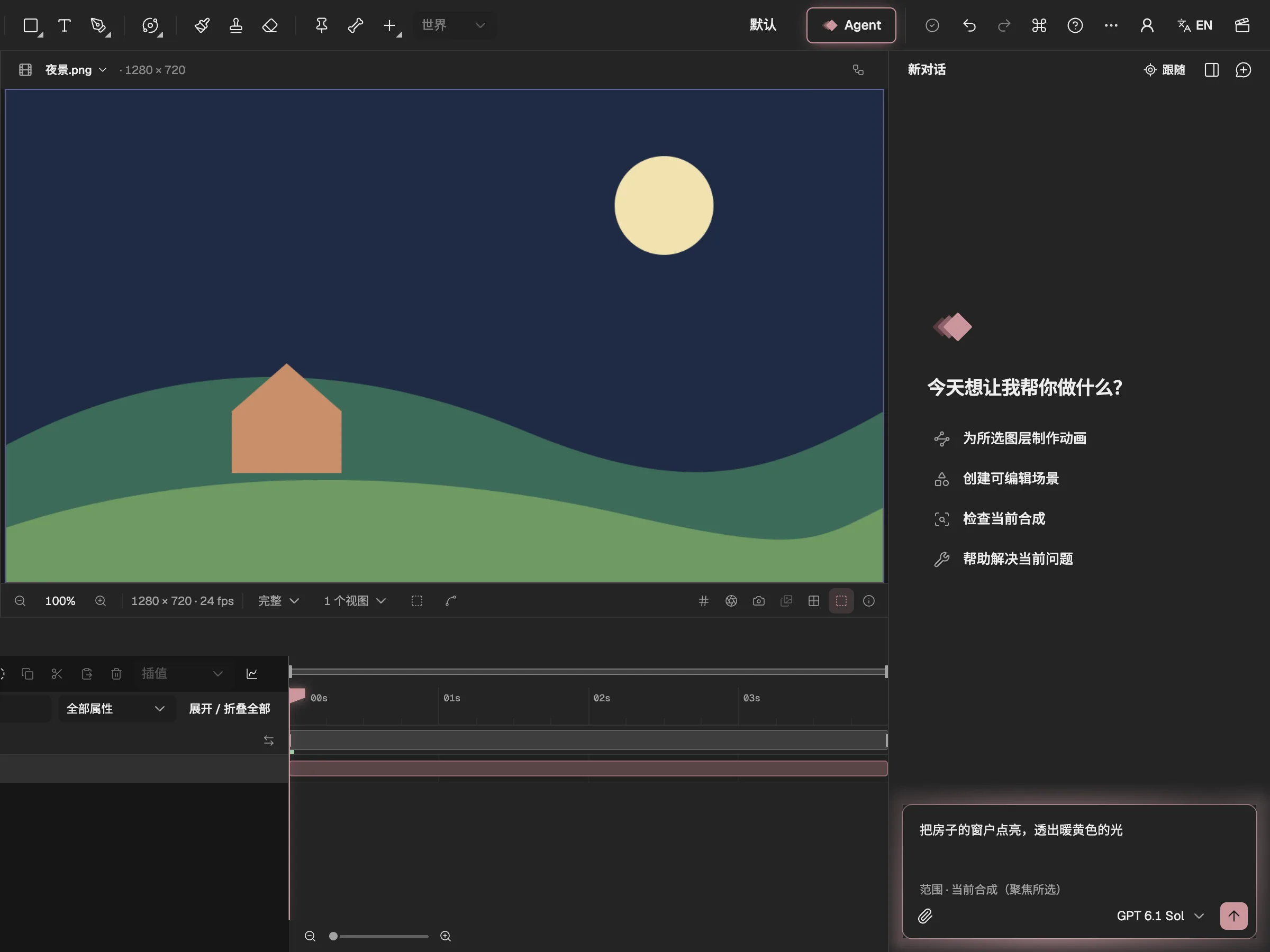Open keyboard shortcuts command icon
This screenshot has width=1270, height=952.
tap(1039, 25)
